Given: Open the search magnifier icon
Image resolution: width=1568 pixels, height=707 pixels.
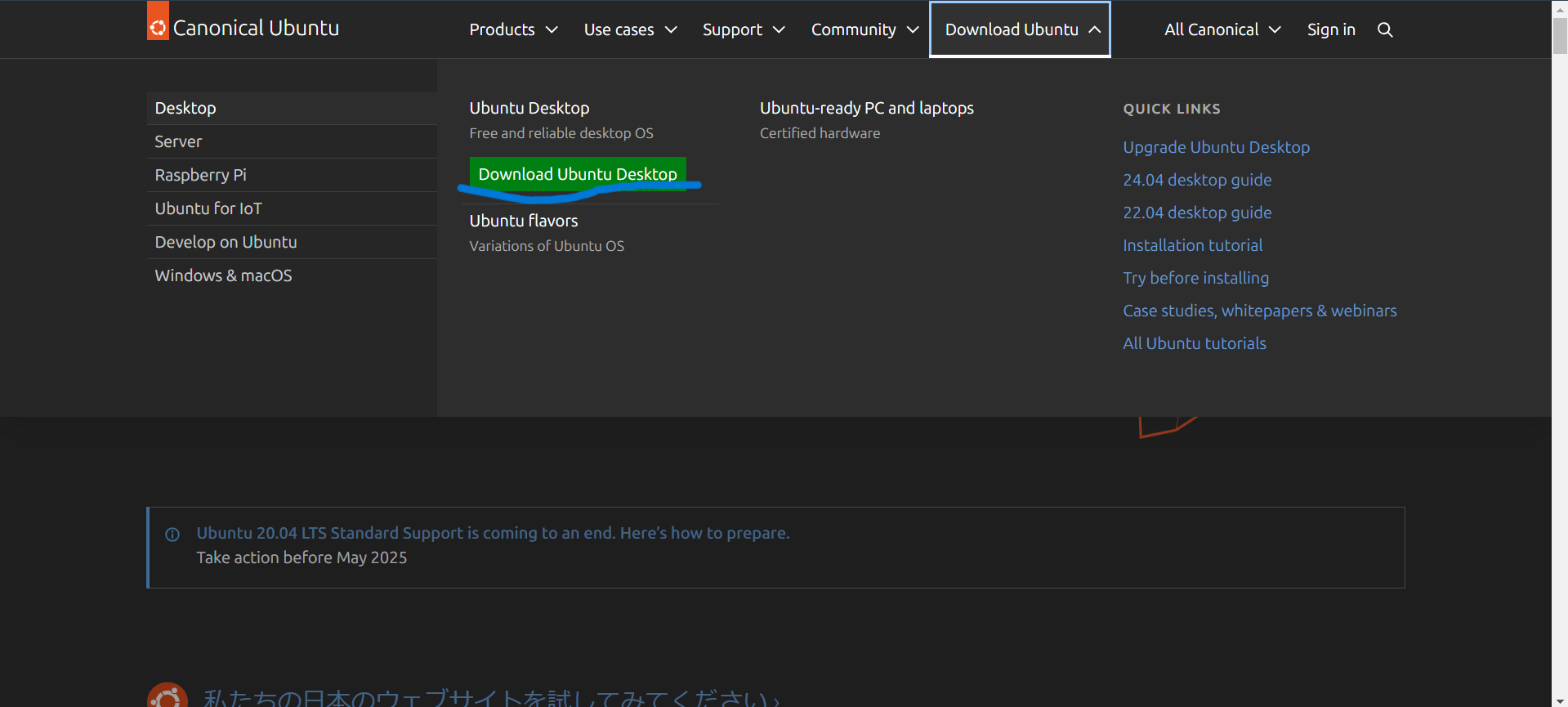Looking at the screenshot, I should [x=1384, y=29].
